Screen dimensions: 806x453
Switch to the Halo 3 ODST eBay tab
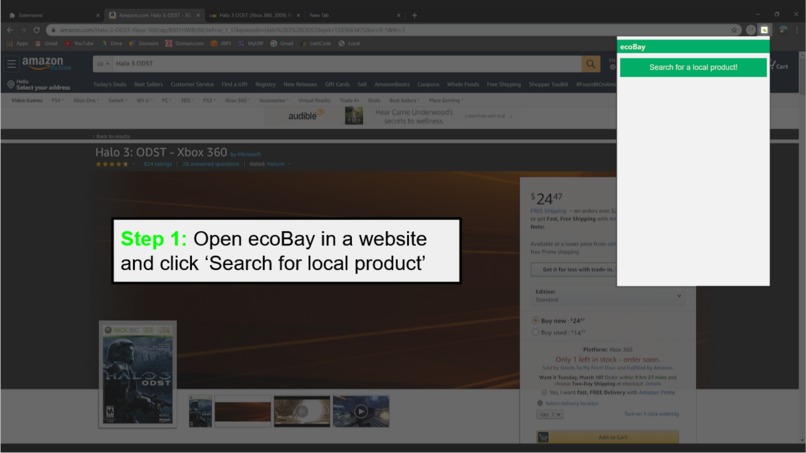[x=255, y=15]
